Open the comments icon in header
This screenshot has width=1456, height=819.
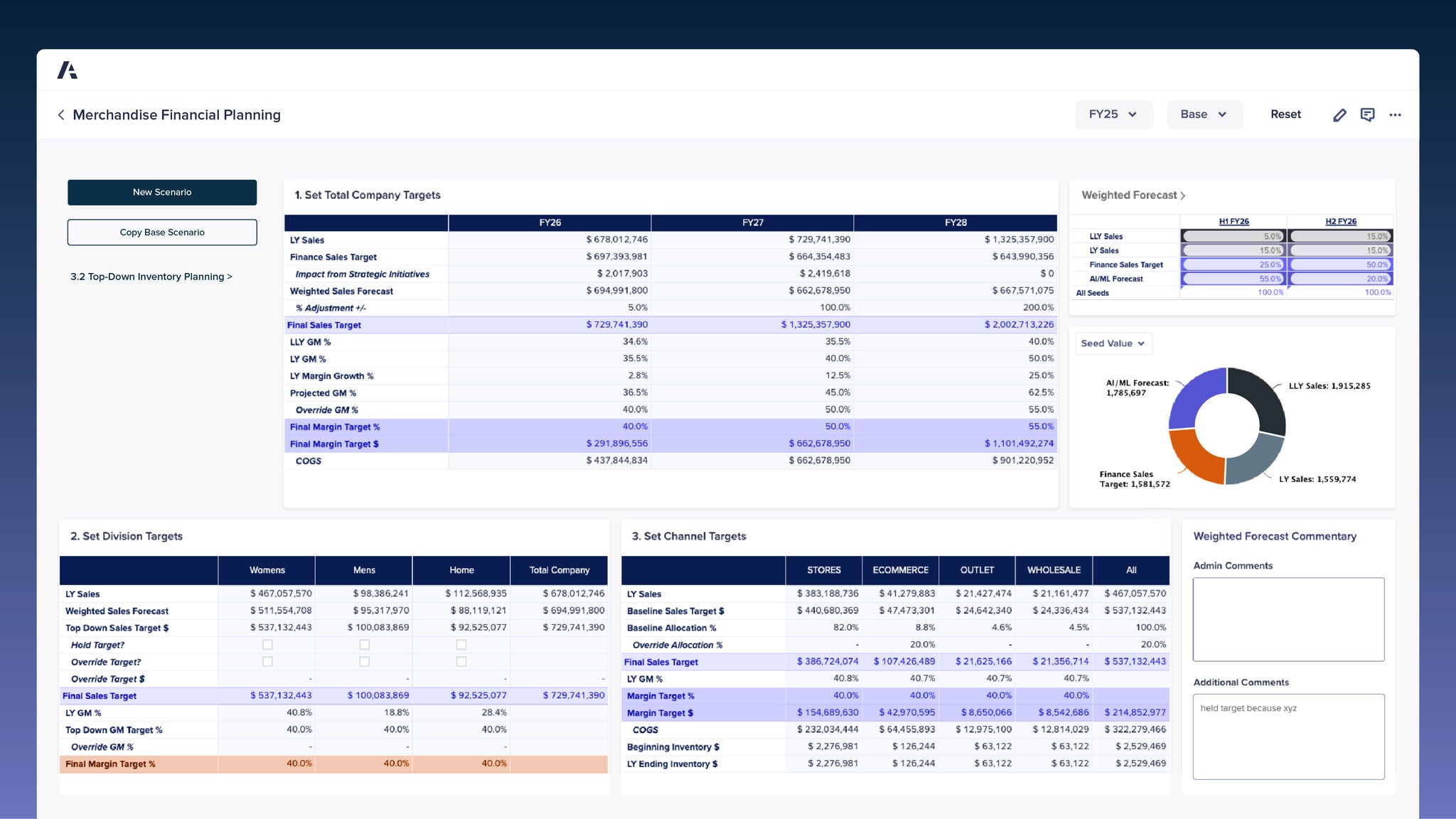tap(1367, 115)
